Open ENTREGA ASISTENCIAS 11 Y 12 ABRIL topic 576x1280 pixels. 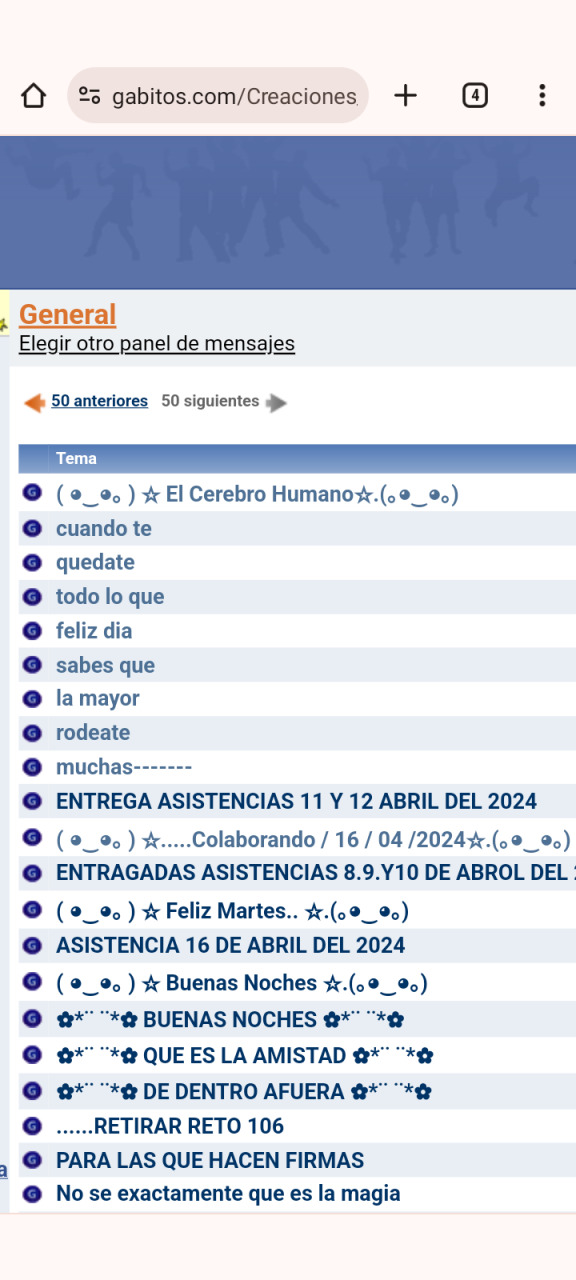pos(296,802)
